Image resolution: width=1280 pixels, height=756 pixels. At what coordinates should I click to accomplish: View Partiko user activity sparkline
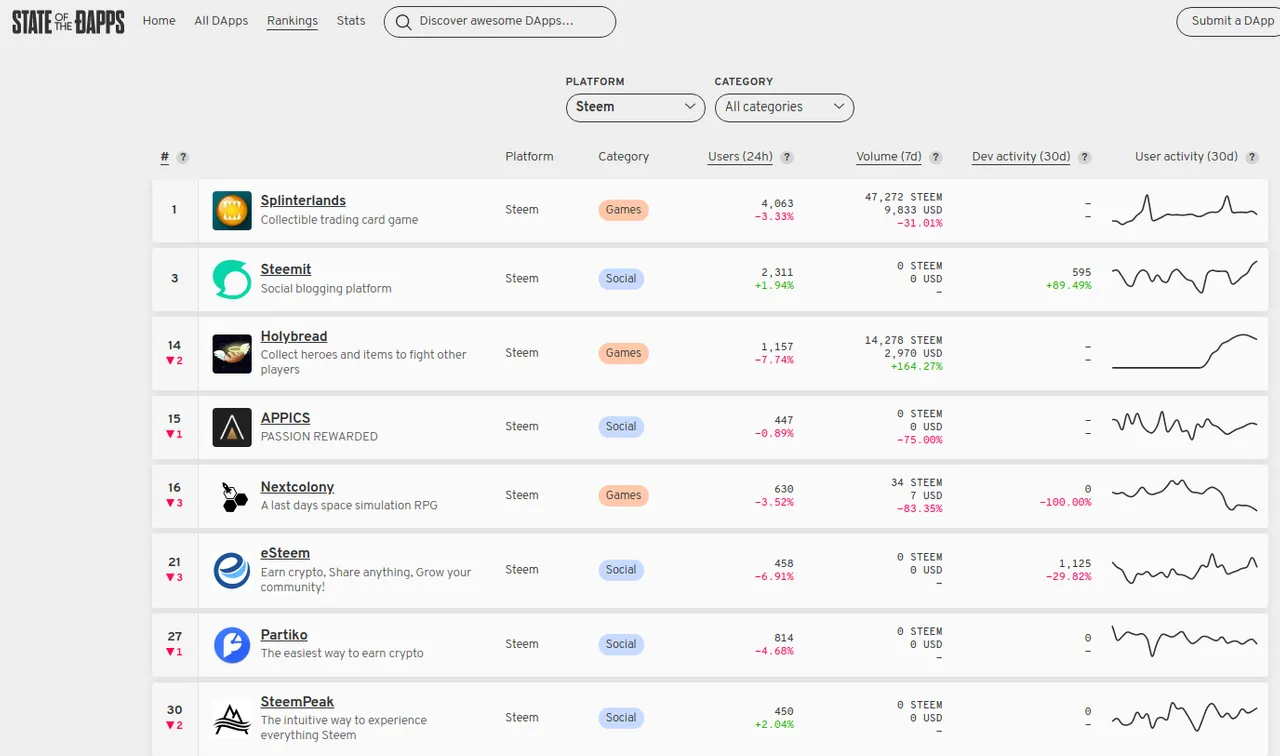pos(1185,641)
